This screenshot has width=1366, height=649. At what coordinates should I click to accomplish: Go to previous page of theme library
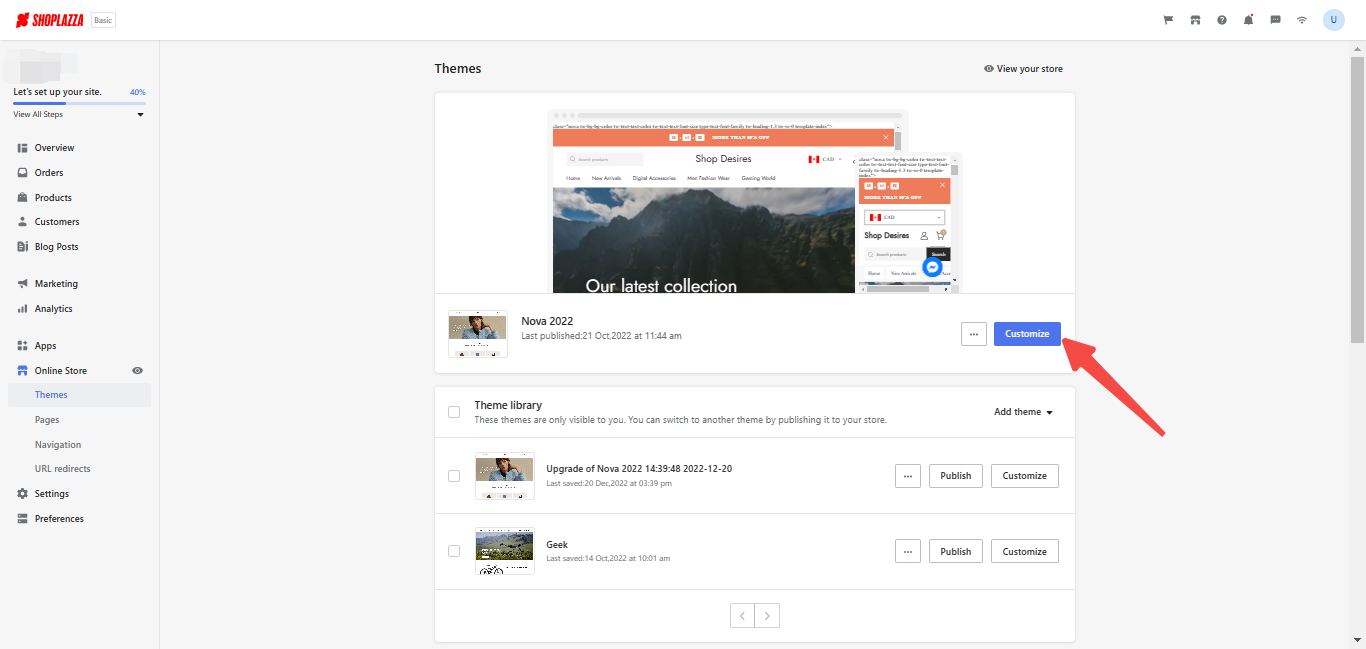(742, 616)
